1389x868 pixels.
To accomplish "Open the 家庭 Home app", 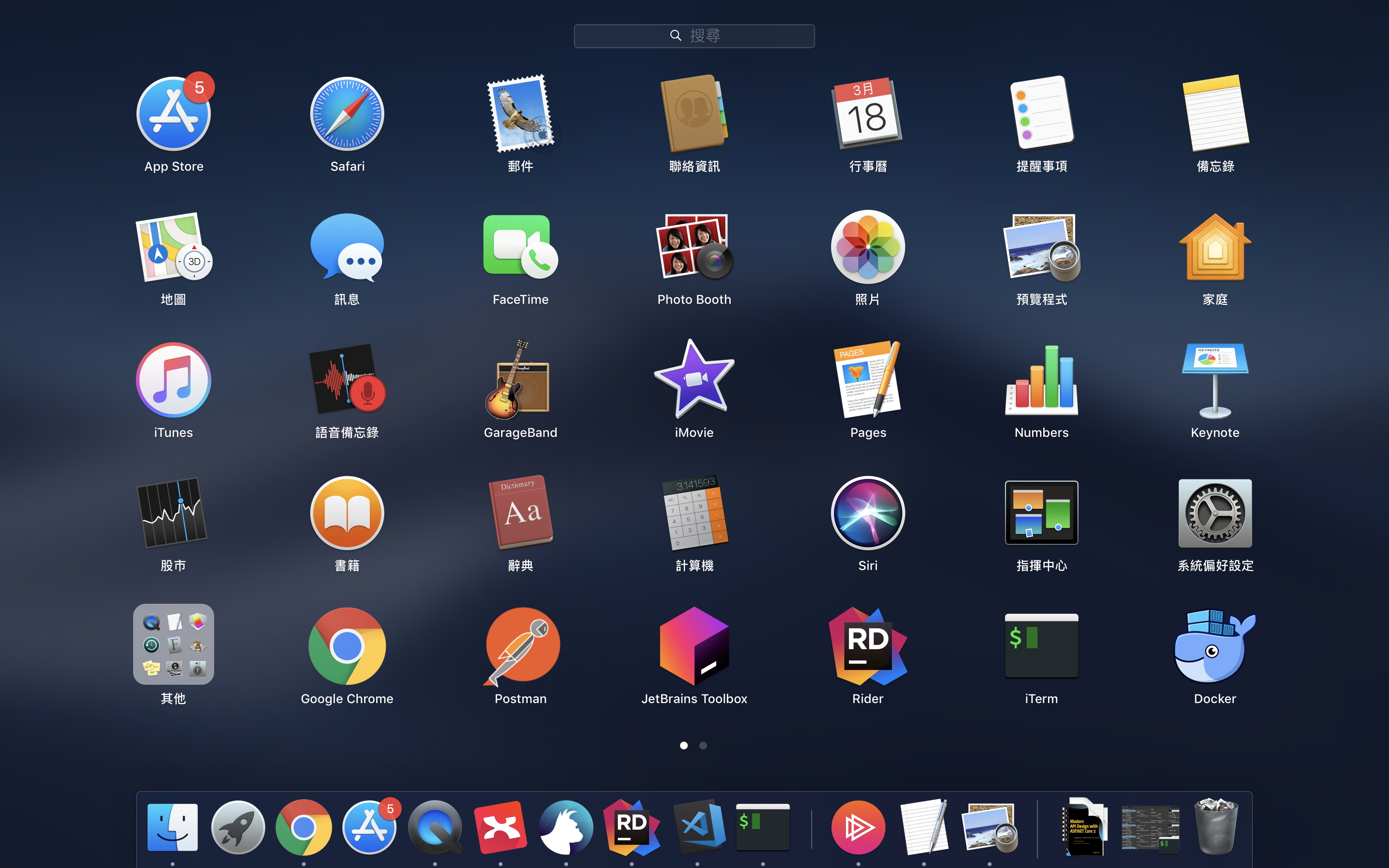I will (x=1215, y=247).
